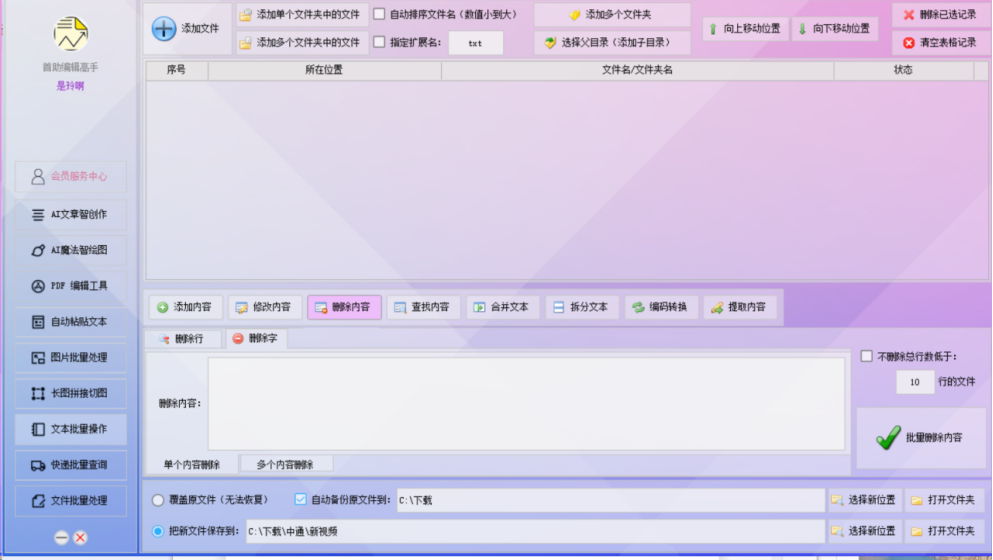This screenshot has height=560, width=993.
Task: Click 删除已选记录 red X button
Action: point(940,15)
